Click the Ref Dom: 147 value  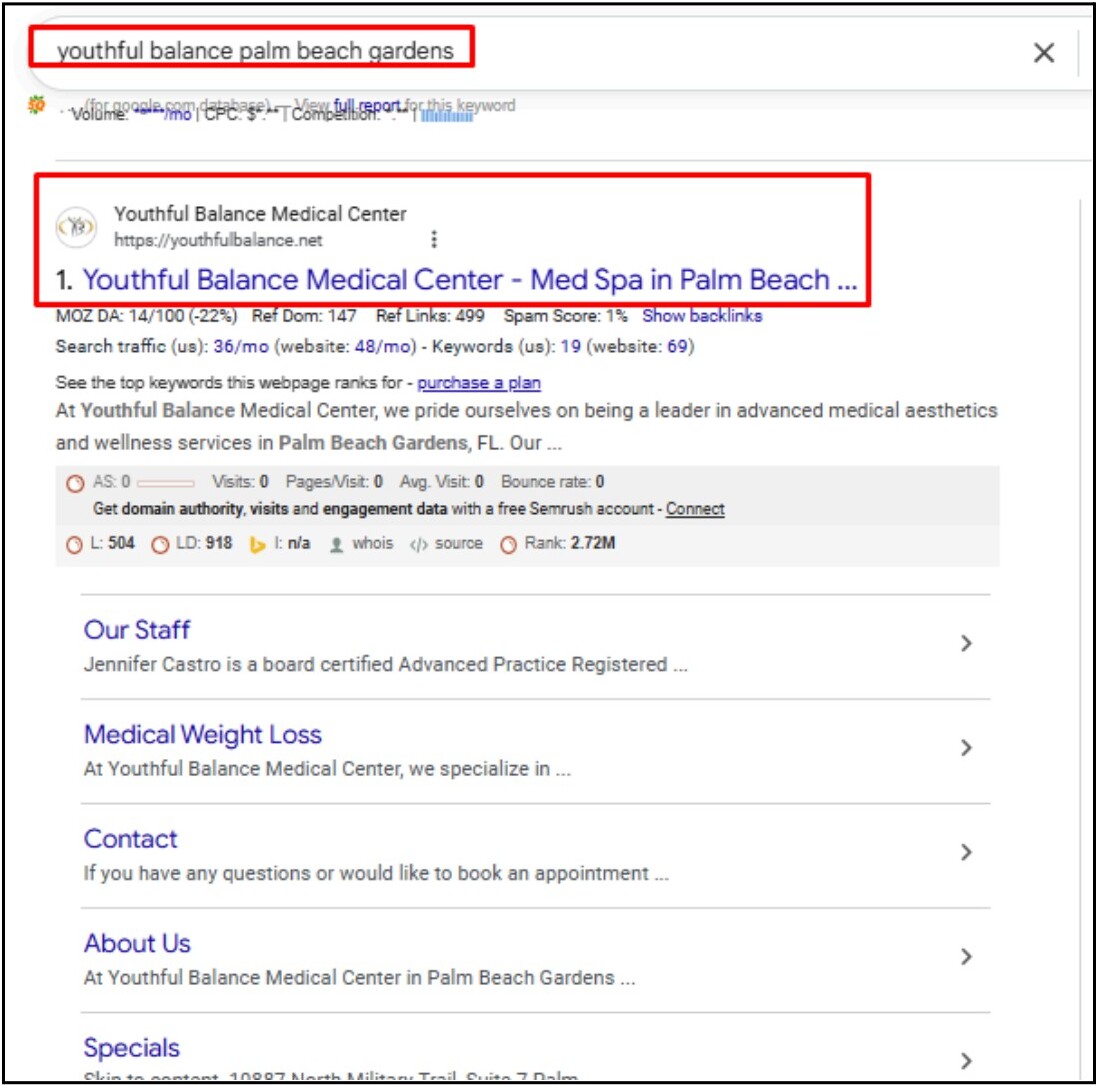[304, 316]
